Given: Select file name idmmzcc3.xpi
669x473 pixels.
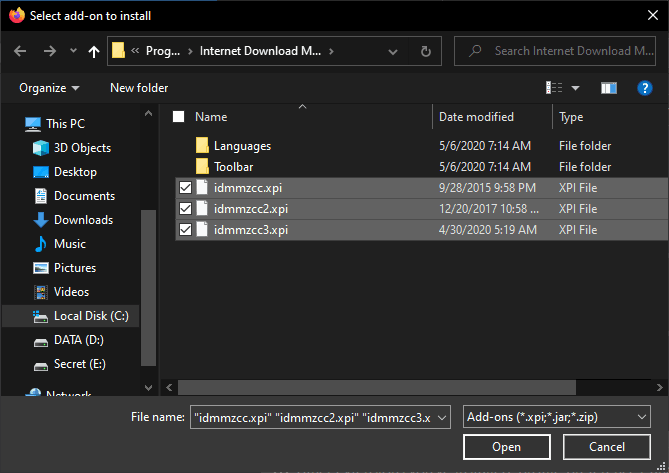Looking at the screenshot, I should [x=251, y=229].
